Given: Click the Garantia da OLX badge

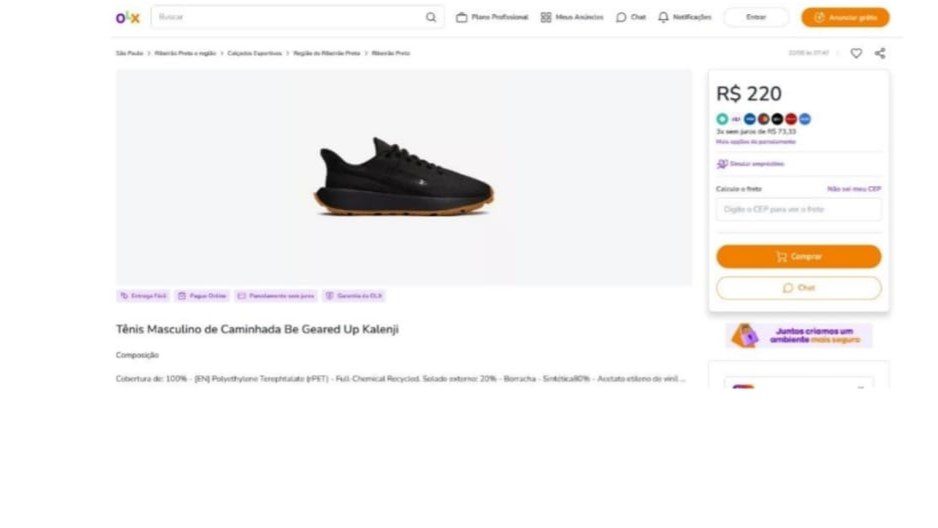Looking at the screenshot, I should pyautogui.click(x=354, y=296).
